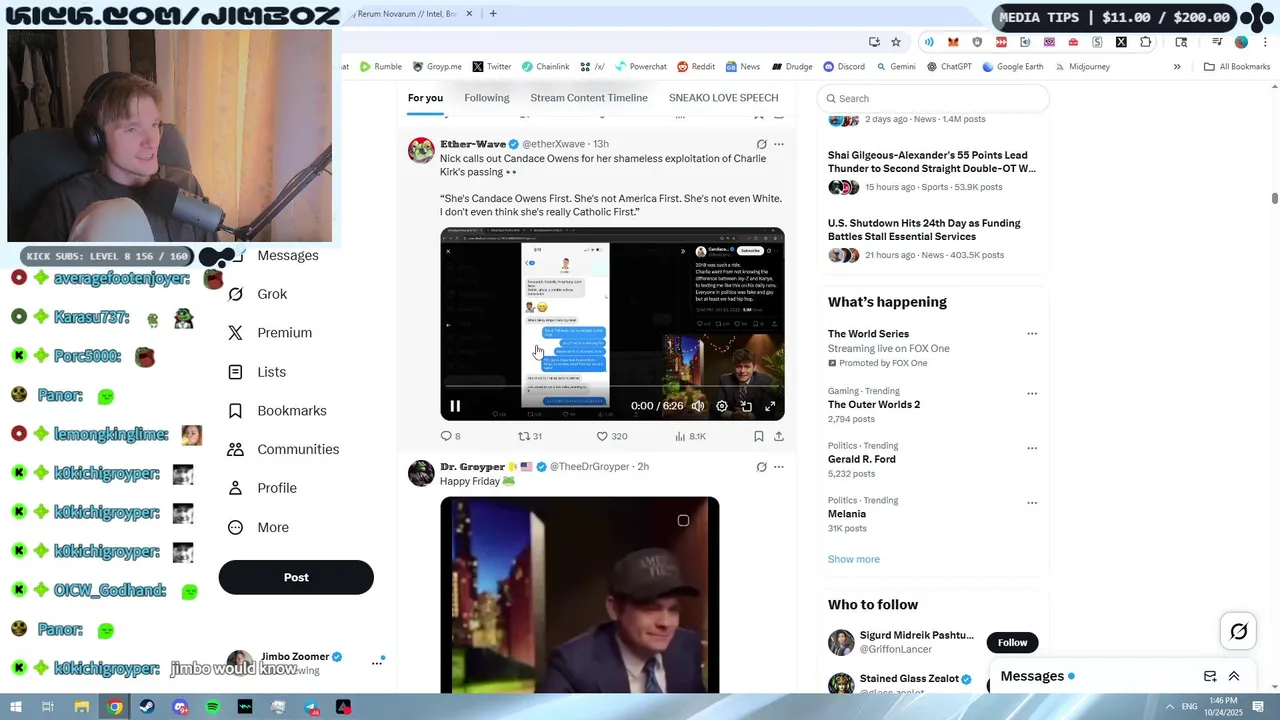
Task: Open Lists in the sidebar
Action: coord(256,372)
